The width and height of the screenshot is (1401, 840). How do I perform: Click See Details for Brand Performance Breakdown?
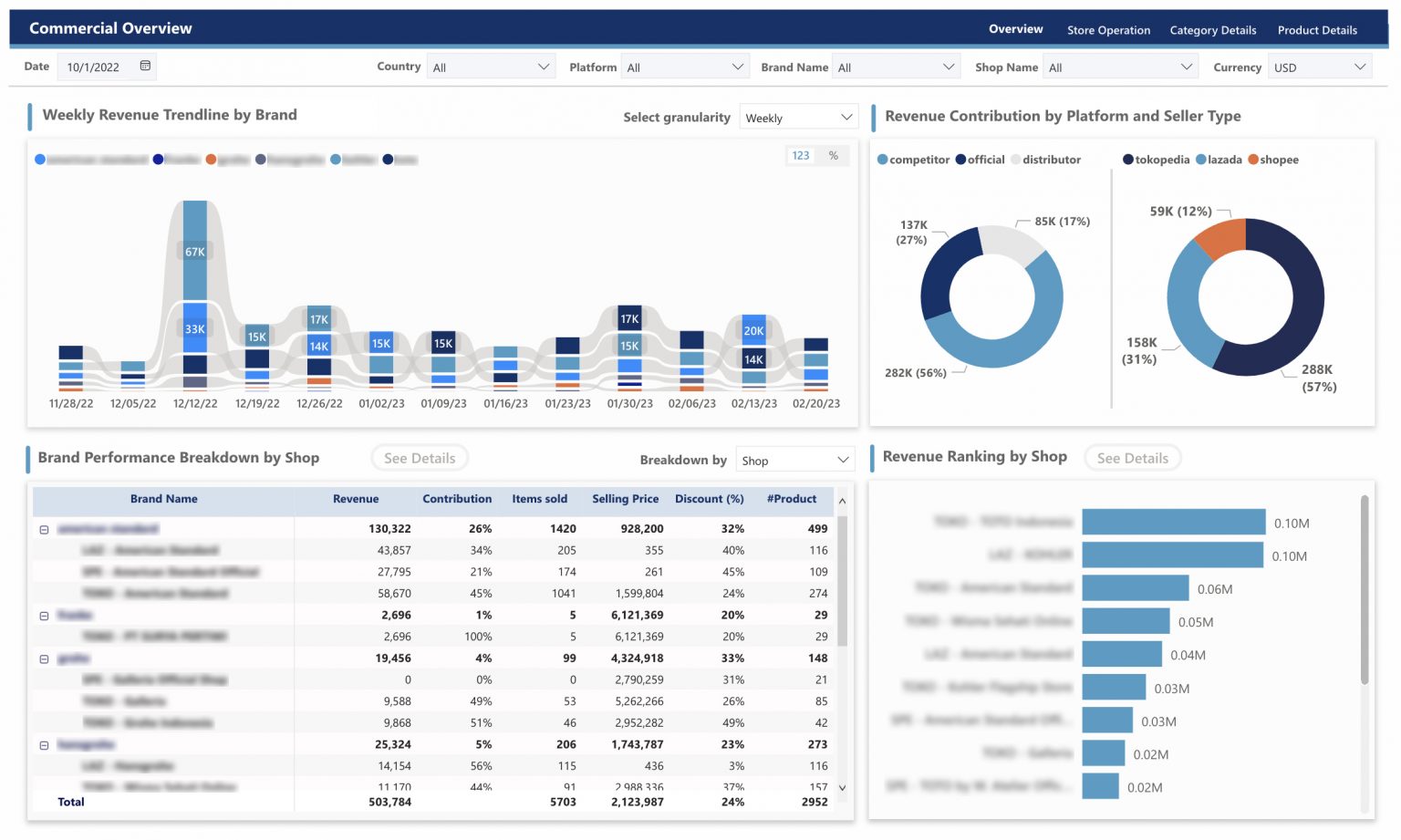pos(420,457)
